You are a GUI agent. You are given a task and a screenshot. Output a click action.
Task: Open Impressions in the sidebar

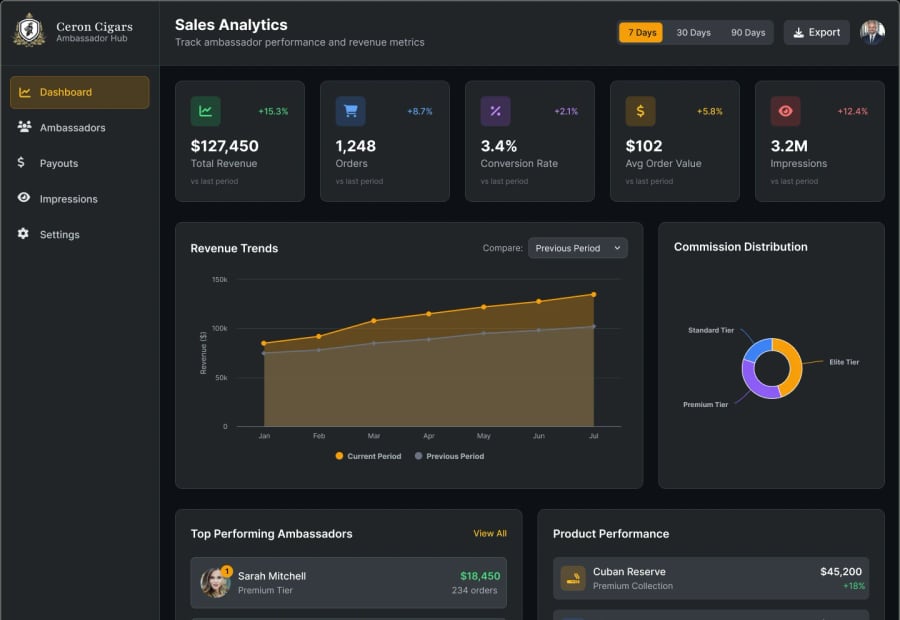click(x=80, y=199)
